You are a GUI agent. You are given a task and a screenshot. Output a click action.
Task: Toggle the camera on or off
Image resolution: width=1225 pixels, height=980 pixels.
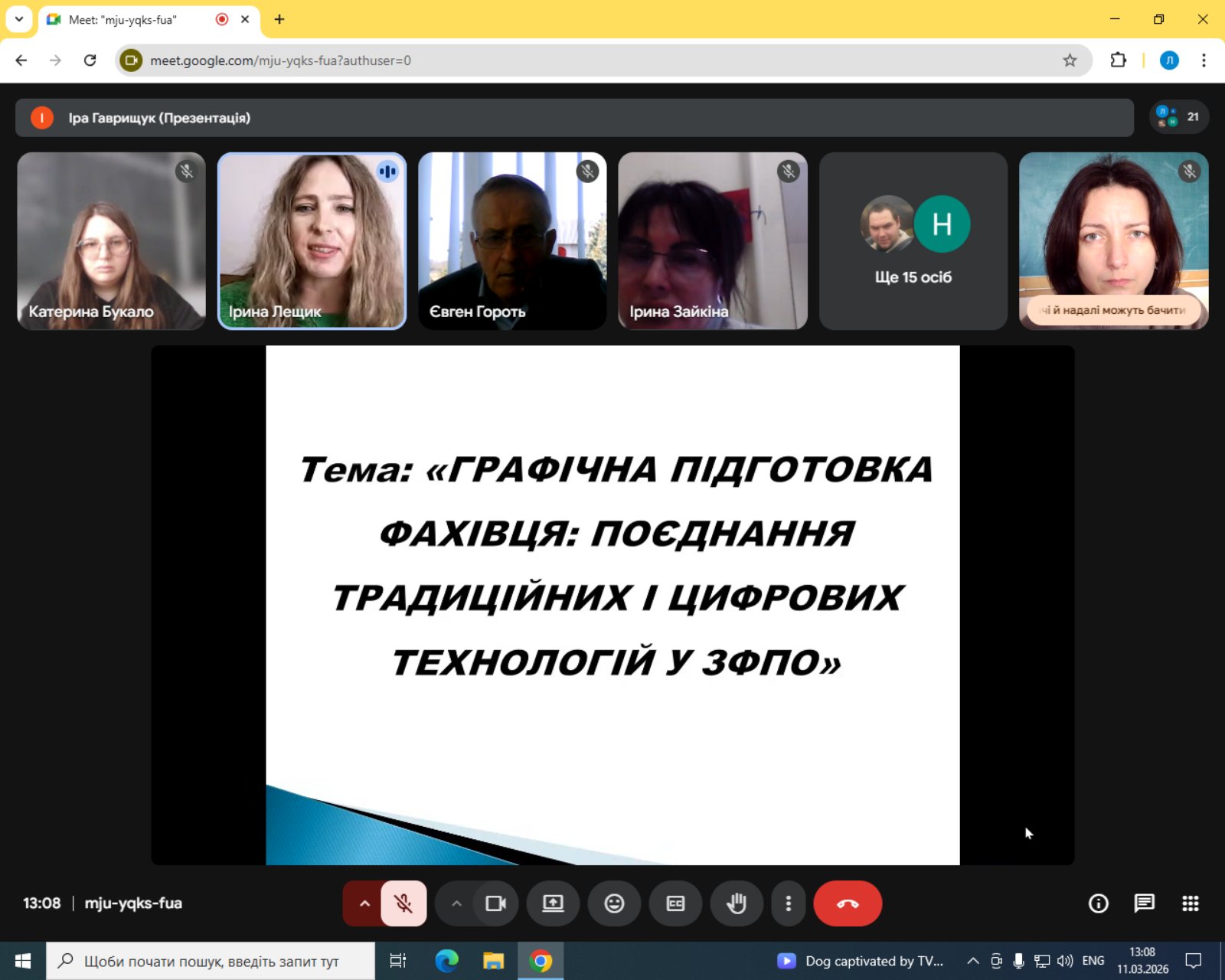click(x=495, y=903)
